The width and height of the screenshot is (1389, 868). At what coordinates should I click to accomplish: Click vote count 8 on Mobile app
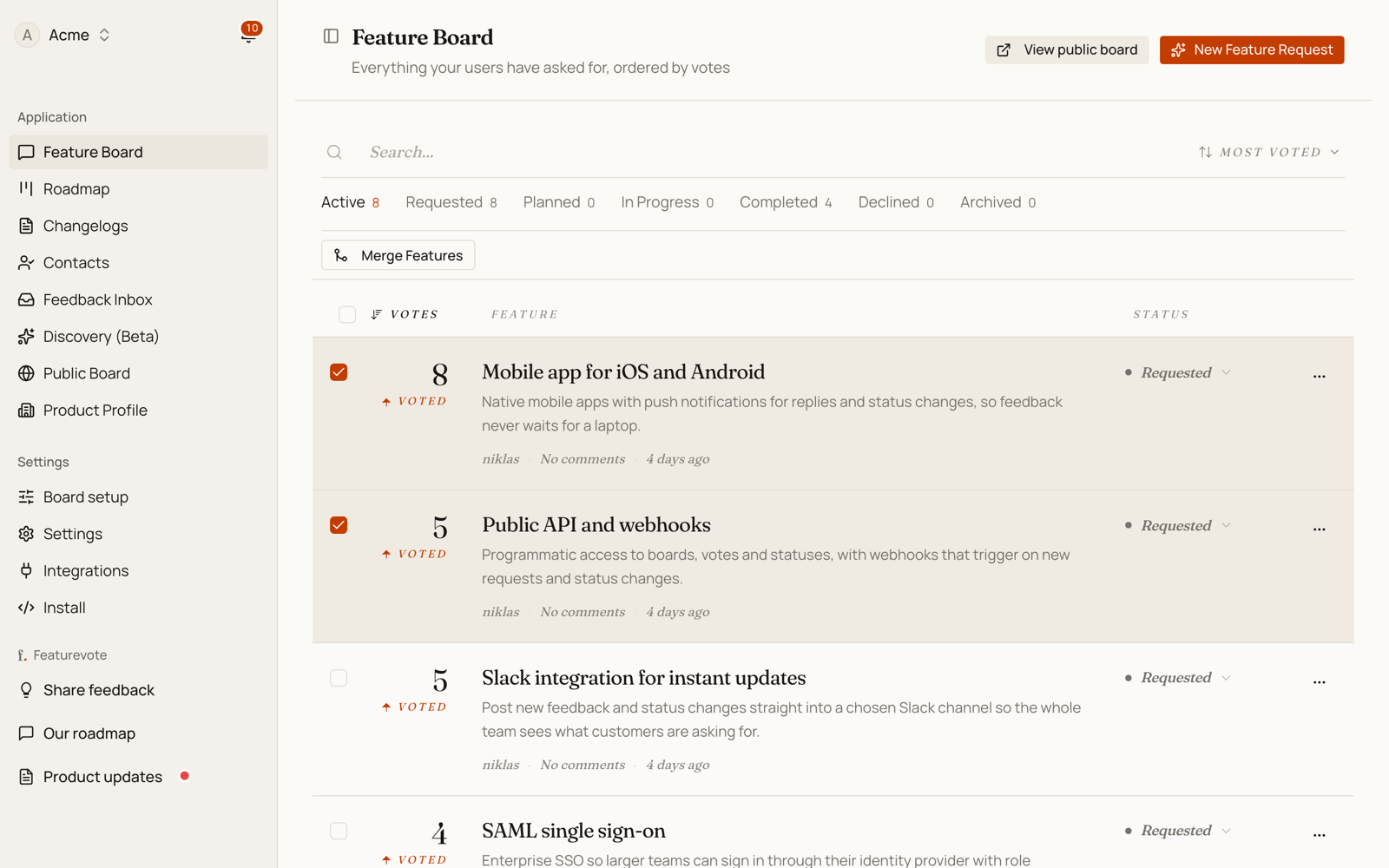[x=440, y=374]
